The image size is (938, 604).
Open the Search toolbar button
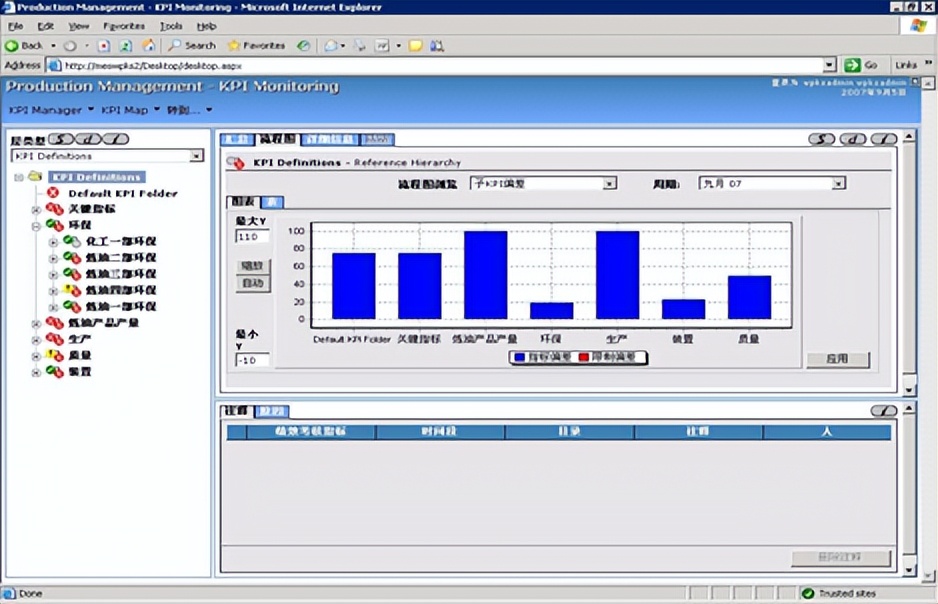click(191, 45)
